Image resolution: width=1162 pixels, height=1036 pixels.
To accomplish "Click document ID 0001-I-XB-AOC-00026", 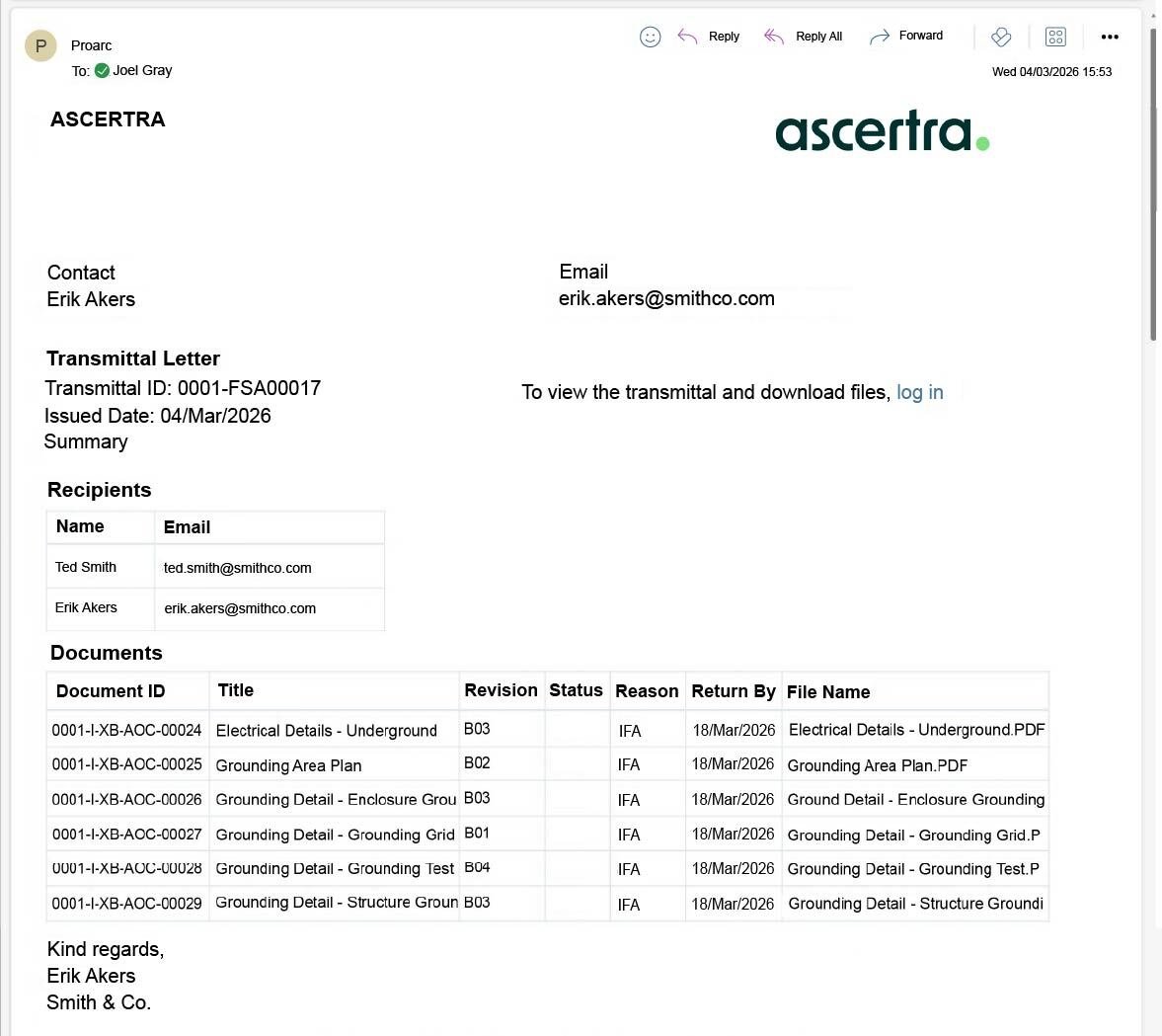I will pyautogui.click(x=126, y=799).
